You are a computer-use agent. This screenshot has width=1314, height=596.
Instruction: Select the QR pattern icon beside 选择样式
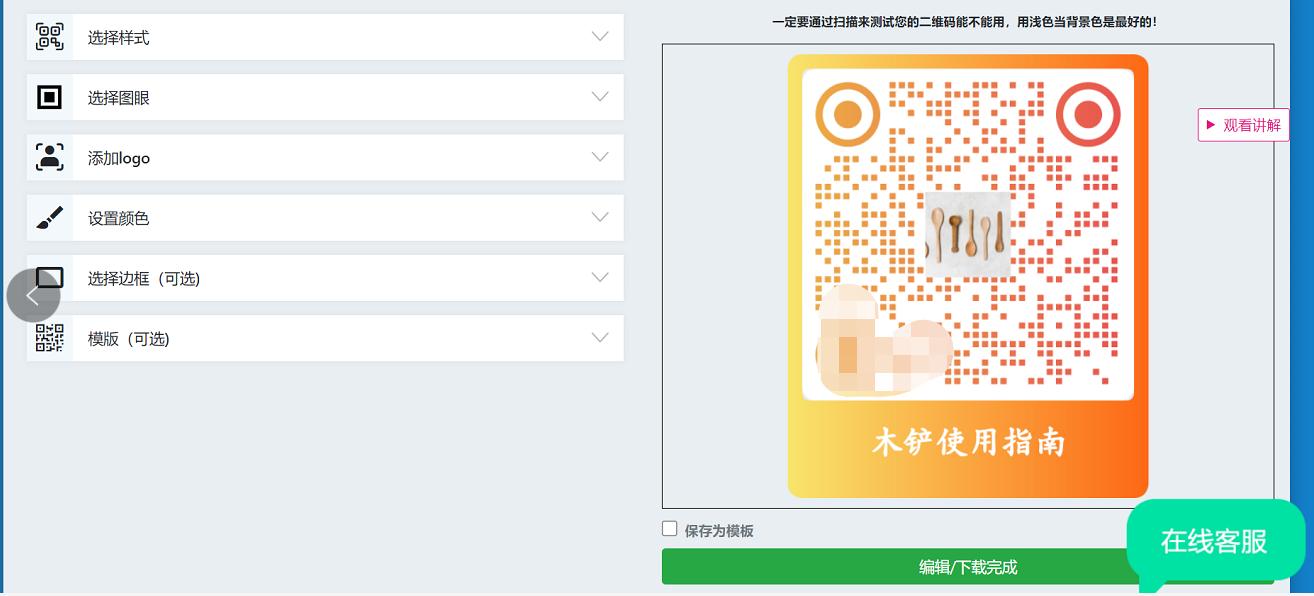point(50,37)
